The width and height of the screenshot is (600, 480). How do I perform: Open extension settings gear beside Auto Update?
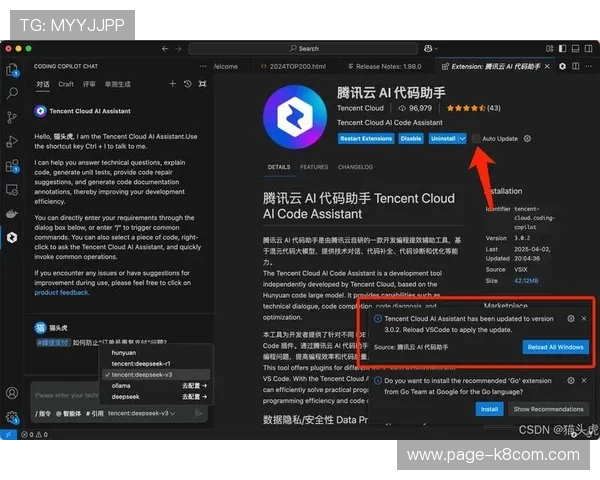tap(527, 139)
